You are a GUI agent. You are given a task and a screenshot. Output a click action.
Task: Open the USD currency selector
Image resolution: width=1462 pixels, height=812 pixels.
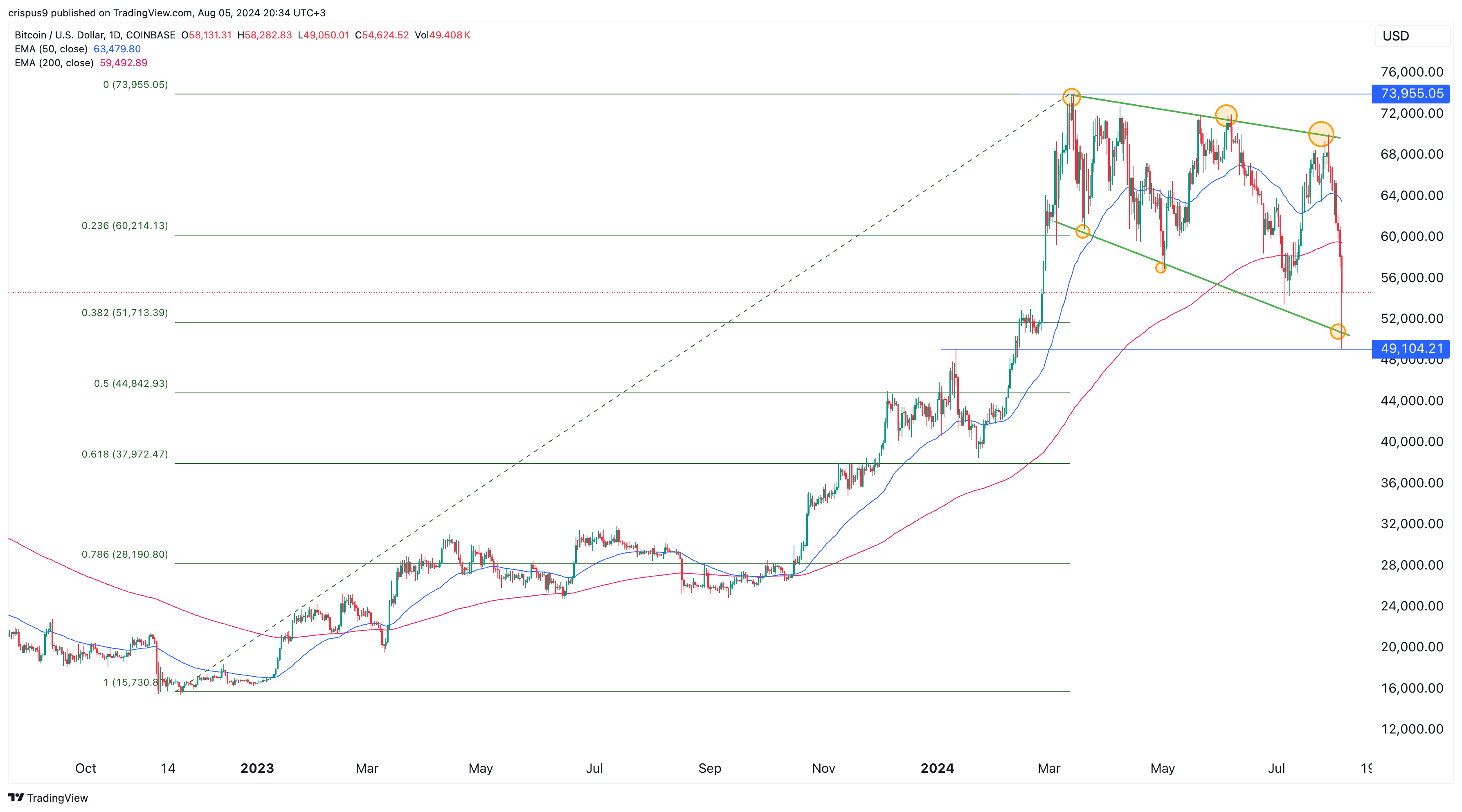pyautogui.click(x=1412, y=36)
